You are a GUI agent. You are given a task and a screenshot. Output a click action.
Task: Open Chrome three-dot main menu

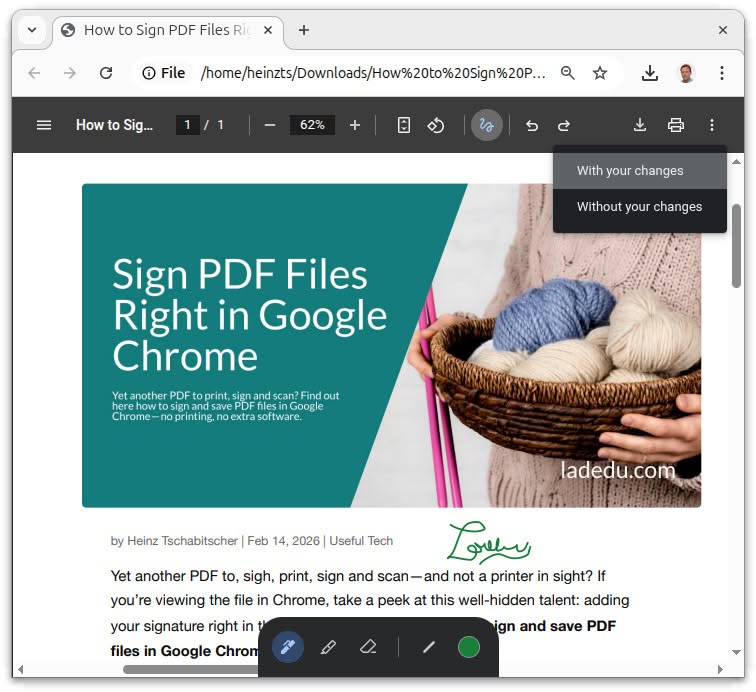coord(722,73)
